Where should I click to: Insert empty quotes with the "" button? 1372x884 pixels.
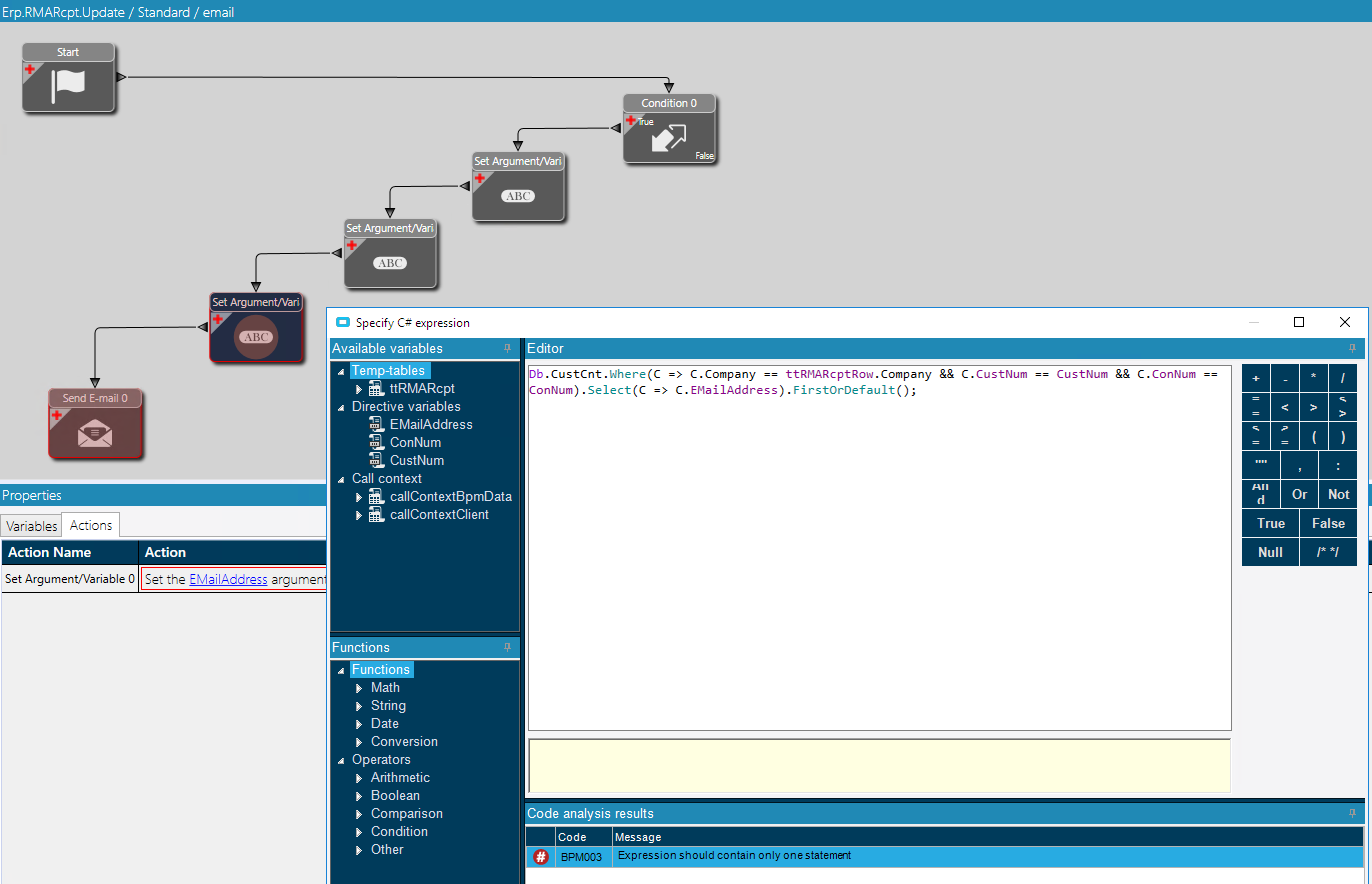point(1261,465)
